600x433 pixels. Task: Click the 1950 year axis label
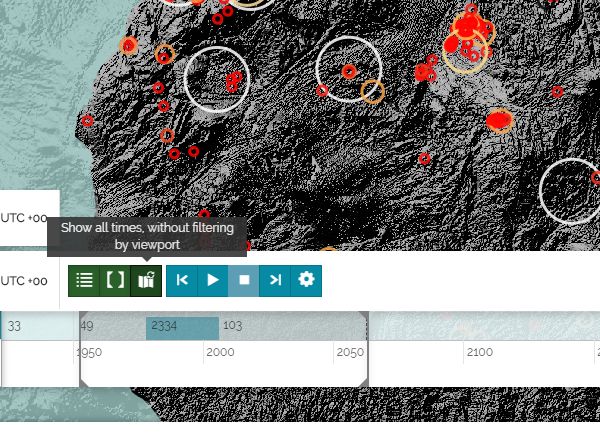pos(89,353)
